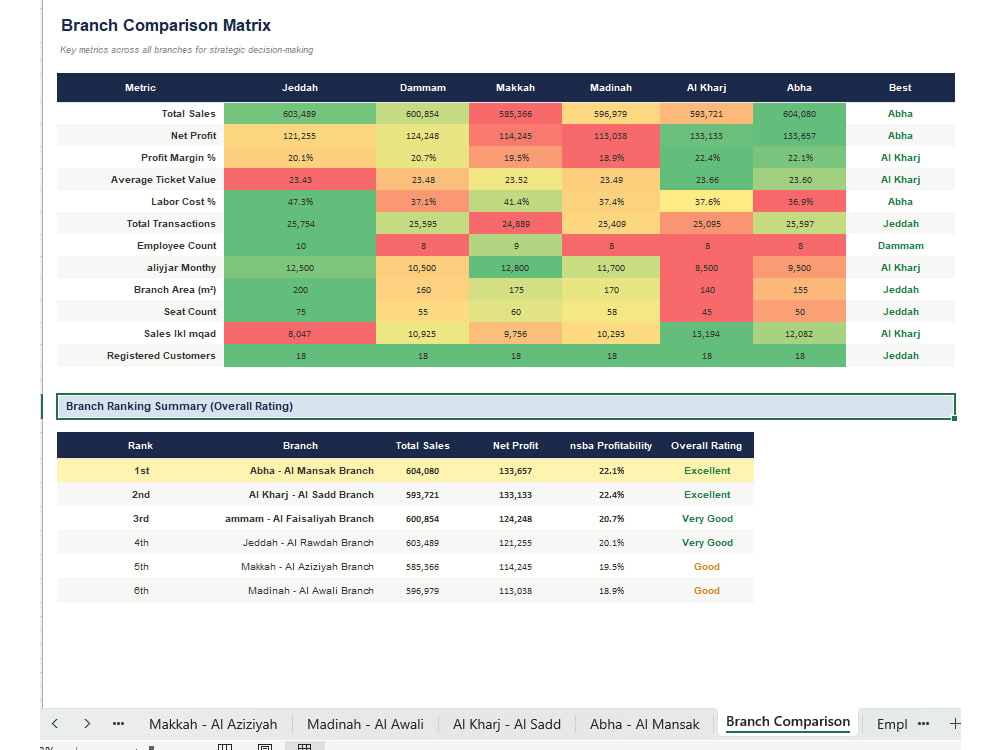Select 2nd row total sales 593,721
Screen dimensions: 1000x750
click(423, 495)
